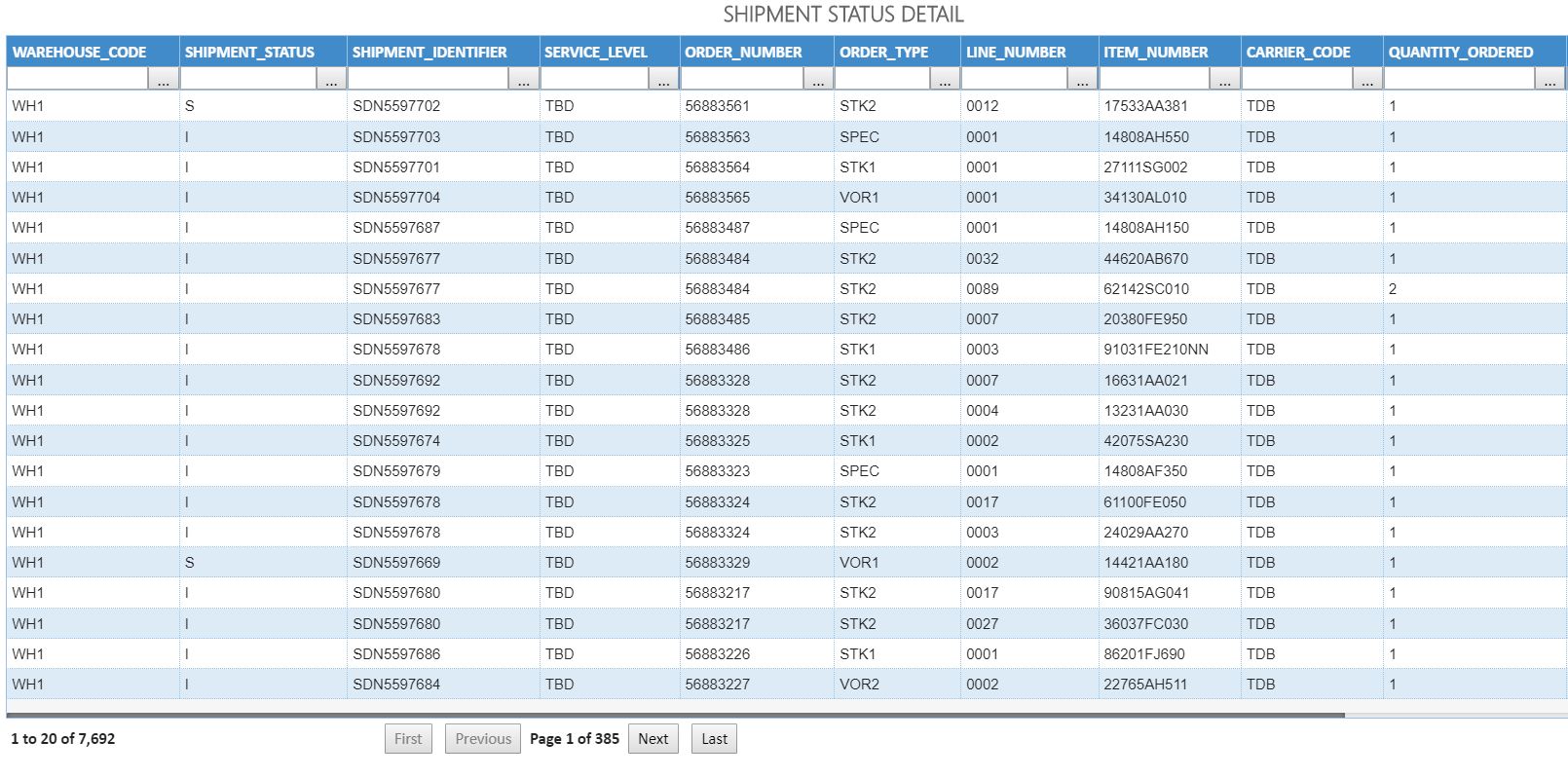Open filter options button for SHIPMENT_IDENTIFIER column
The height and width of the screenshot is (778, 1568).
524,80
